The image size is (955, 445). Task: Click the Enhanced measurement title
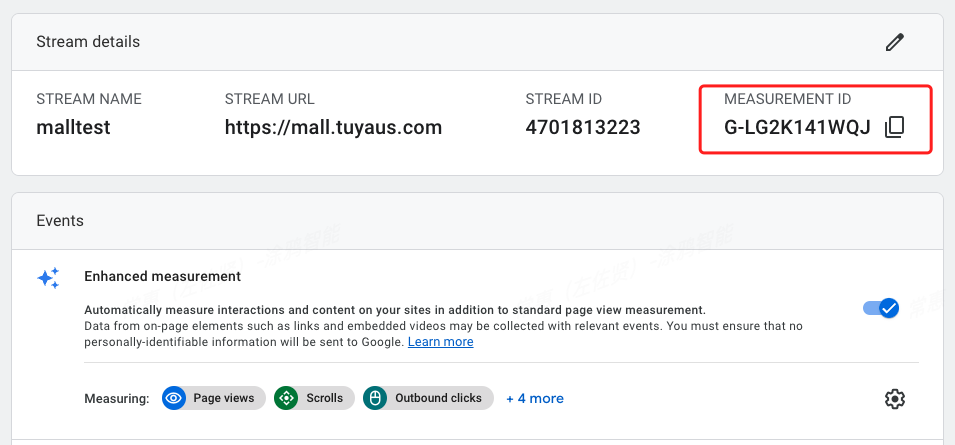163,276
